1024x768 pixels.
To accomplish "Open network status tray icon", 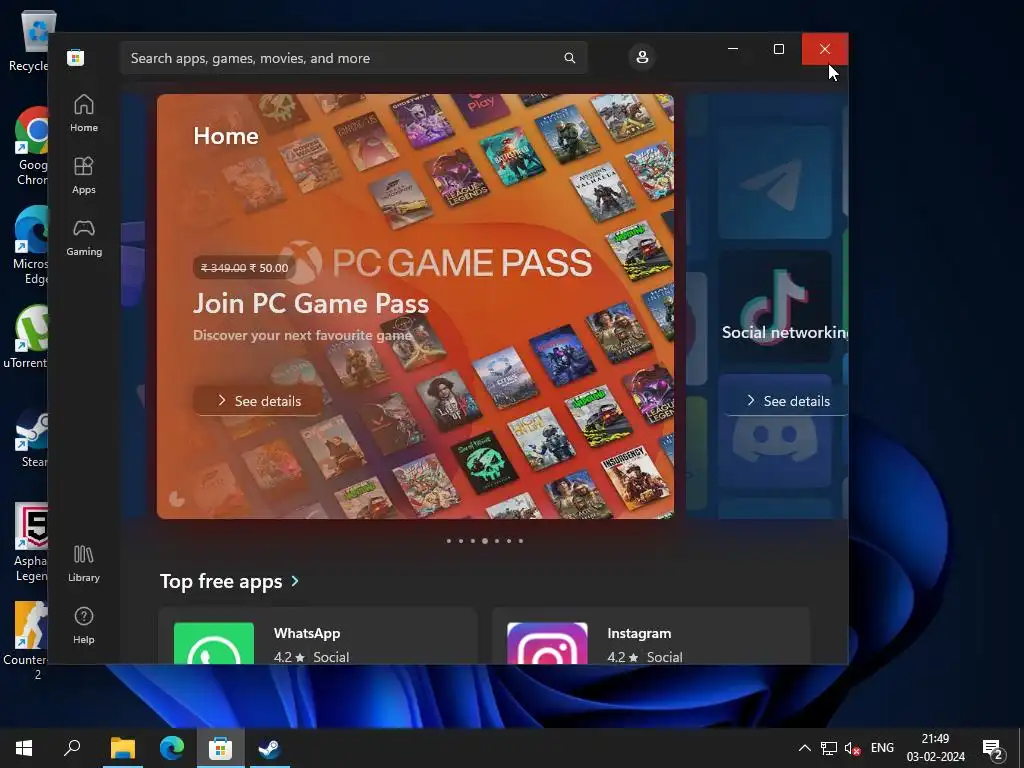I will 829,748.
